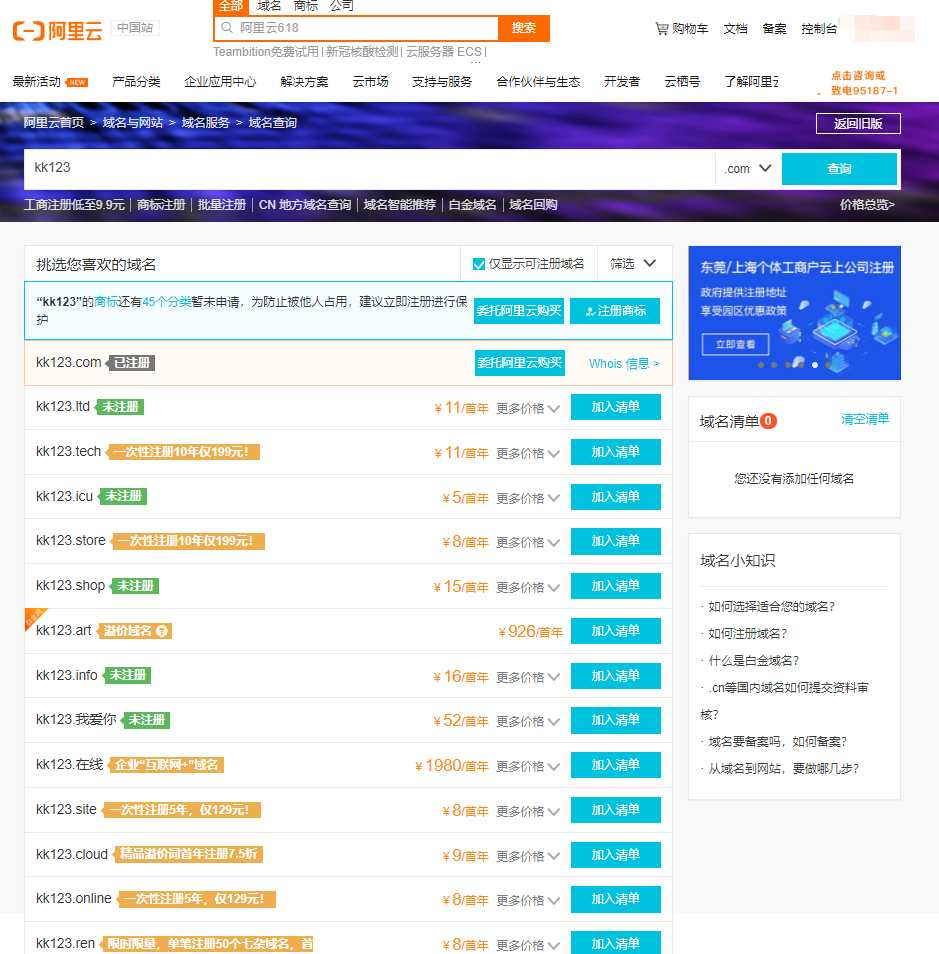Open 如何注册域名? help link
939x954 pixels.
pos(747,634)
